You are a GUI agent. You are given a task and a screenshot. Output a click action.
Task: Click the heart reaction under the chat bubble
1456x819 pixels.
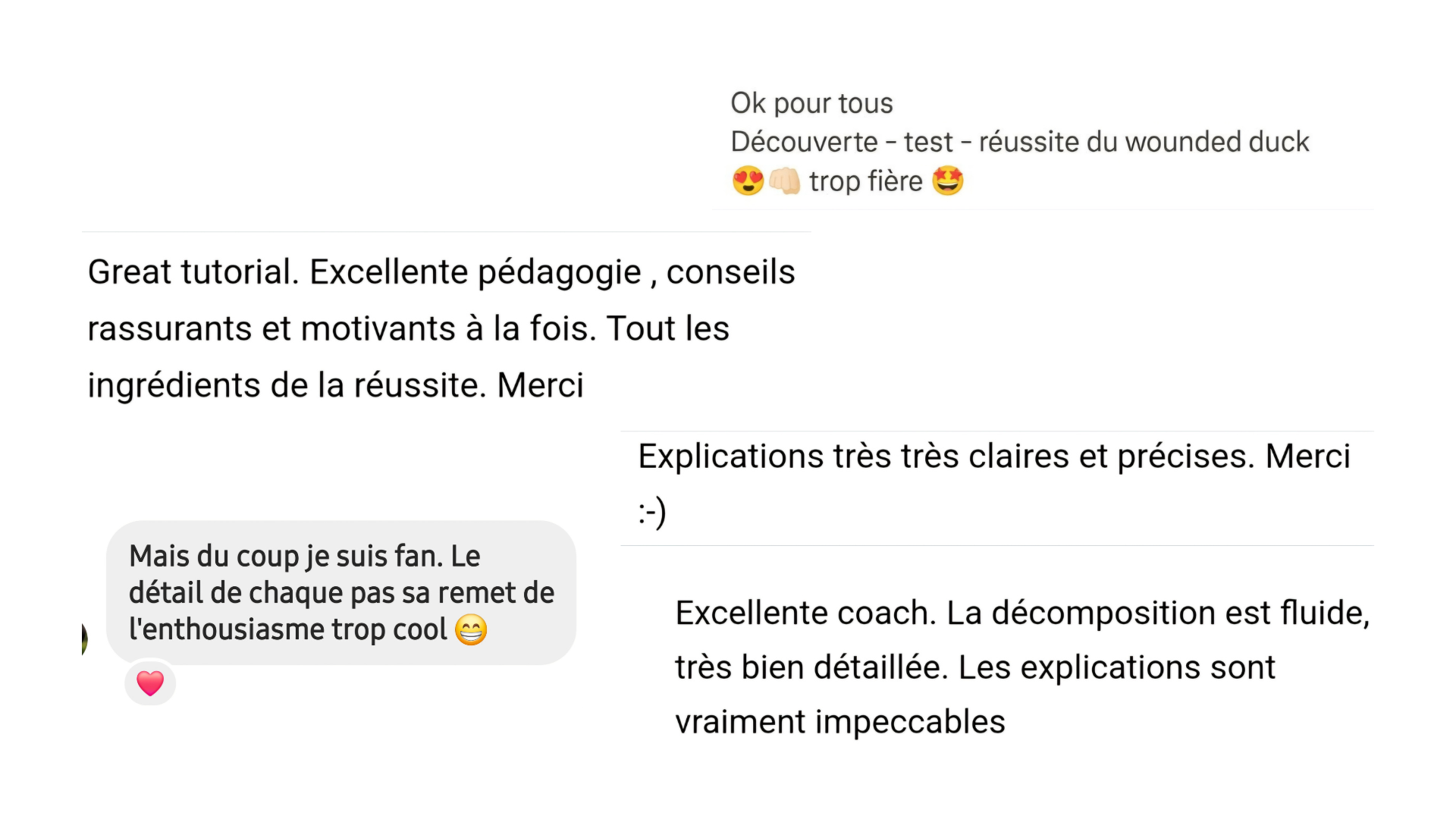click(150, 683)
